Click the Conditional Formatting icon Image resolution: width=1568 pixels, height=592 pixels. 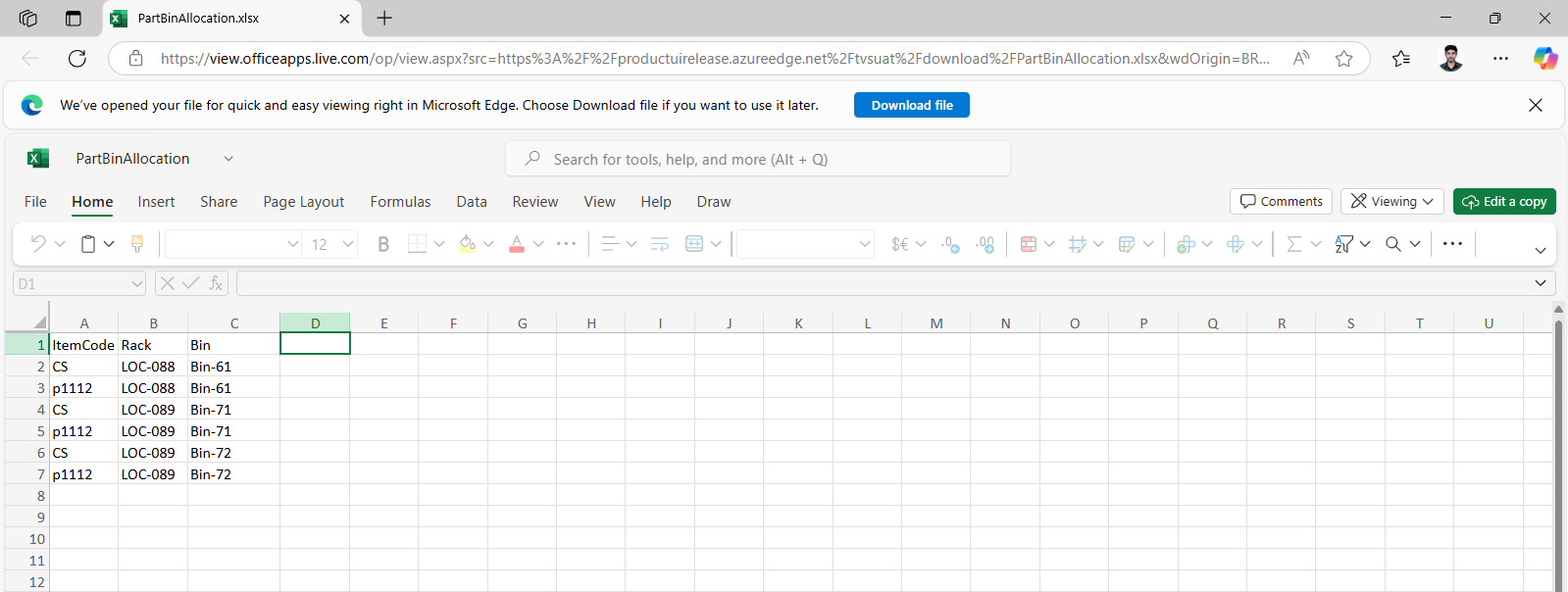point(1029,244)
